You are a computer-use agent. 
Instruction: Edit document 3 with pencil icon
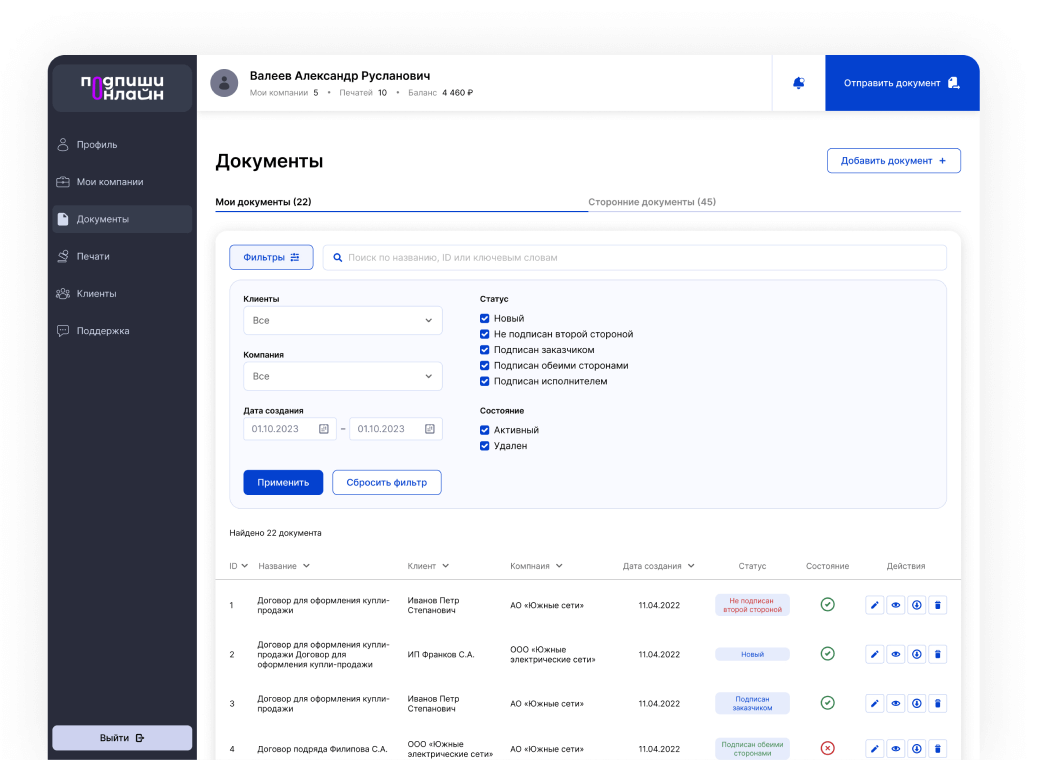pyautogui.click(x=874, y=703)
